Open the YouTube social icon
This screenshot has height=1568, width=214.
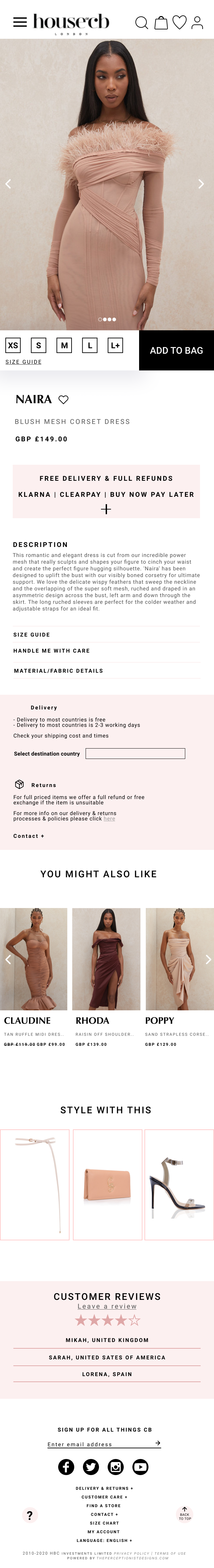[x=140, y=1467]
